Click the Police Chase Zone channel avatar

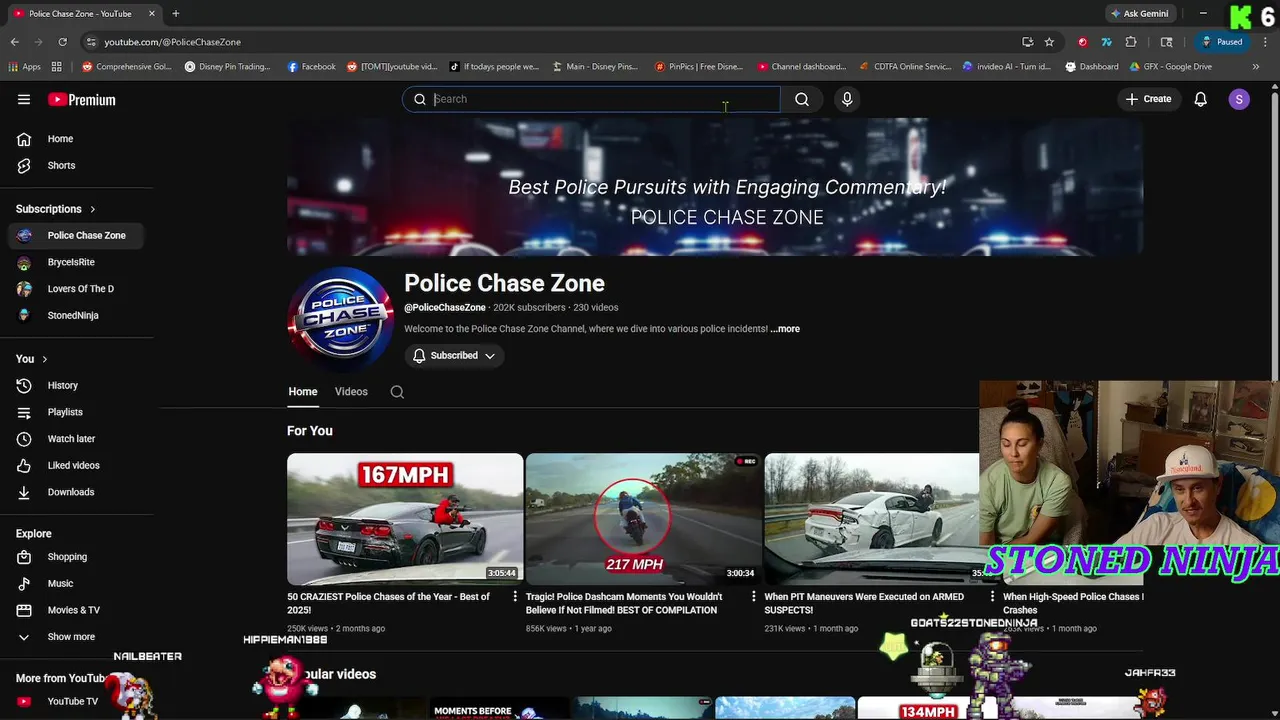[x=340, y=320]
